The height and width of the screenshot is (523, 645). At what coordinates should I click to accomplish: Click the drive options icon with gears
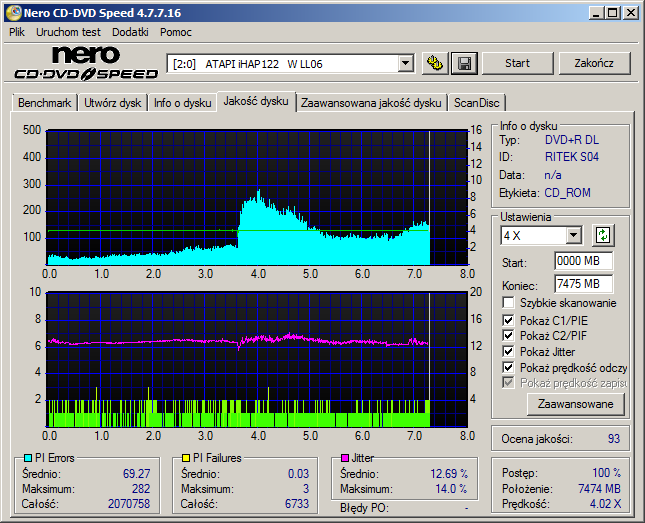(435, 63)
